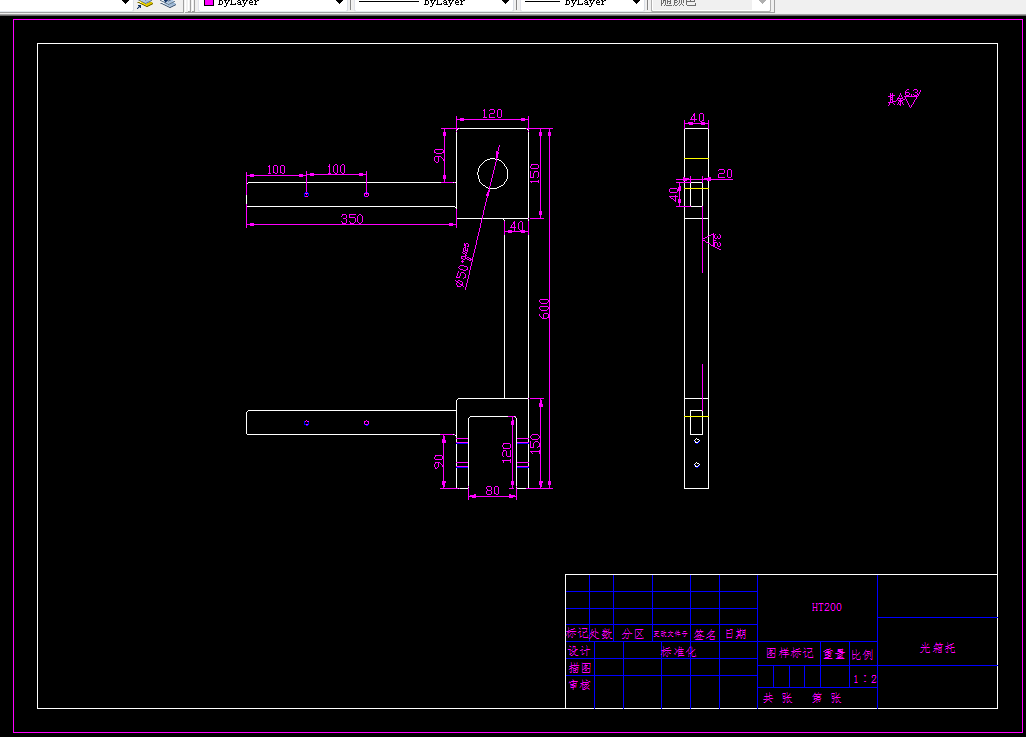Select the 日期 title block label

point(735,634)
